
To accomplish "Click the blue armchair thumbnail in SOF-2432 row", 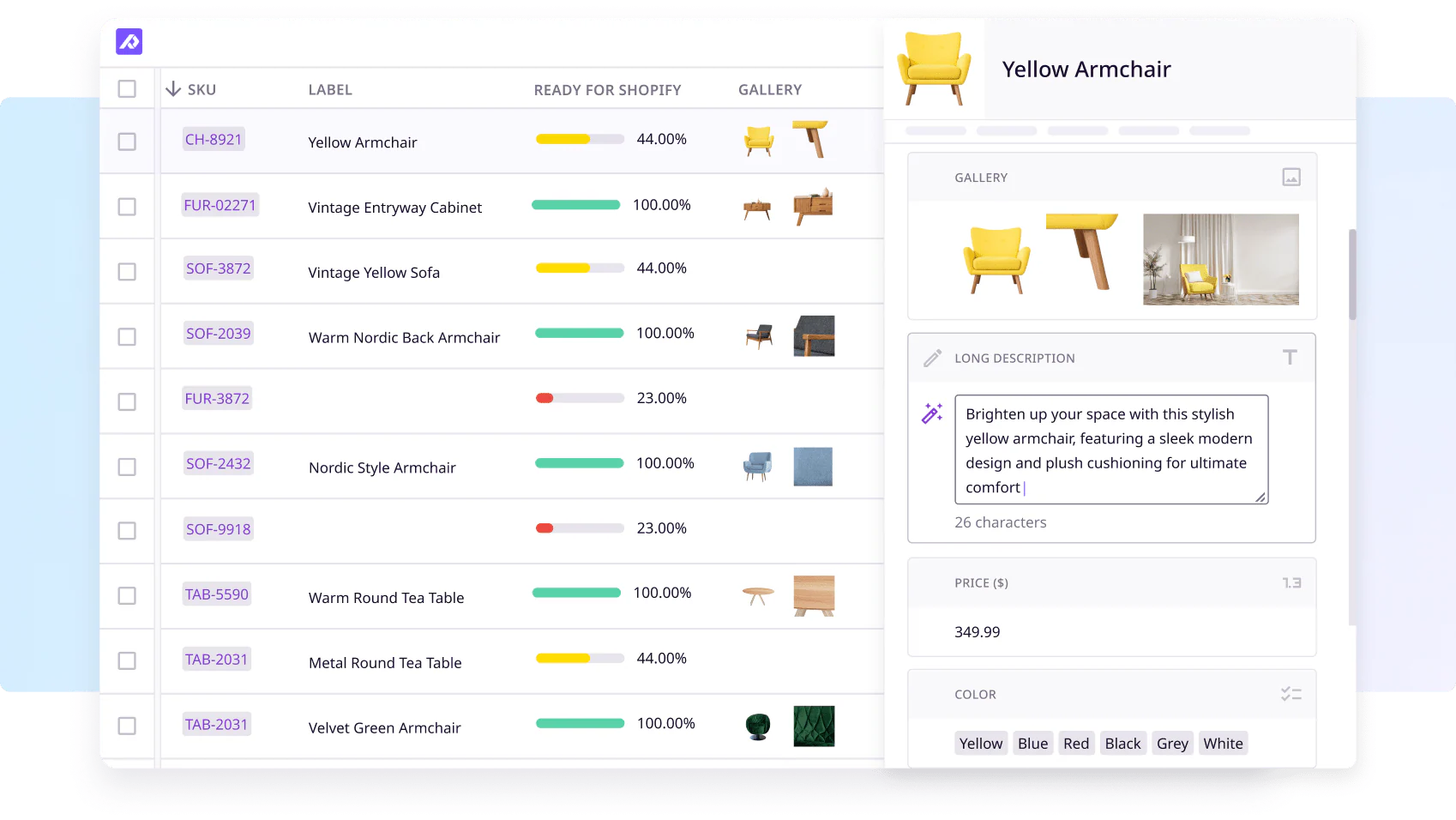I will [757, 466].
